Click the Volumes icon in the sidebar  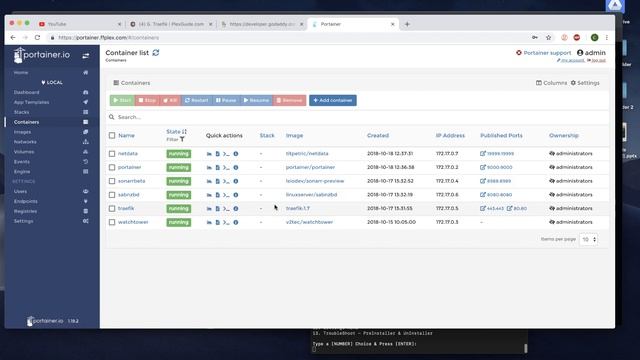point(86,152)
